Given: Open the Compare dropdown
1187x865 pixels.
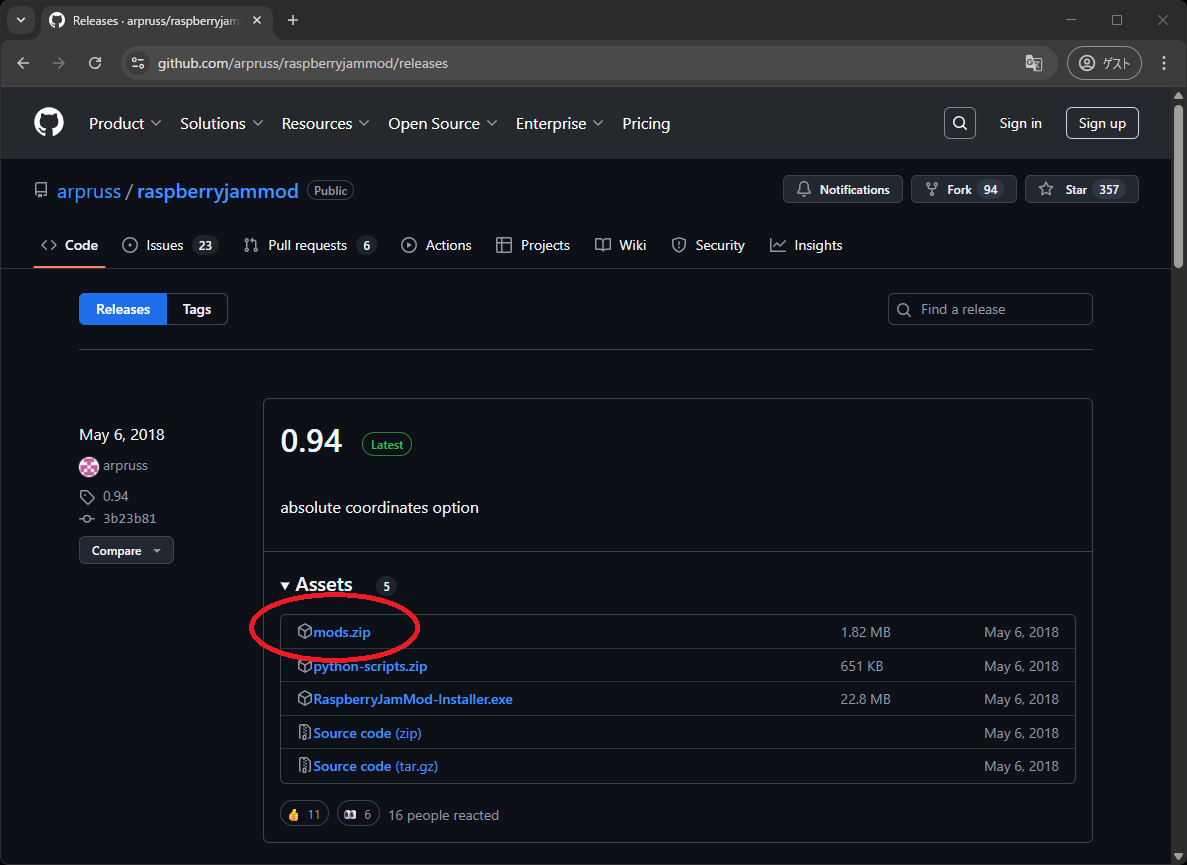Looking at the screenshot, I should (x=126, y=550).
